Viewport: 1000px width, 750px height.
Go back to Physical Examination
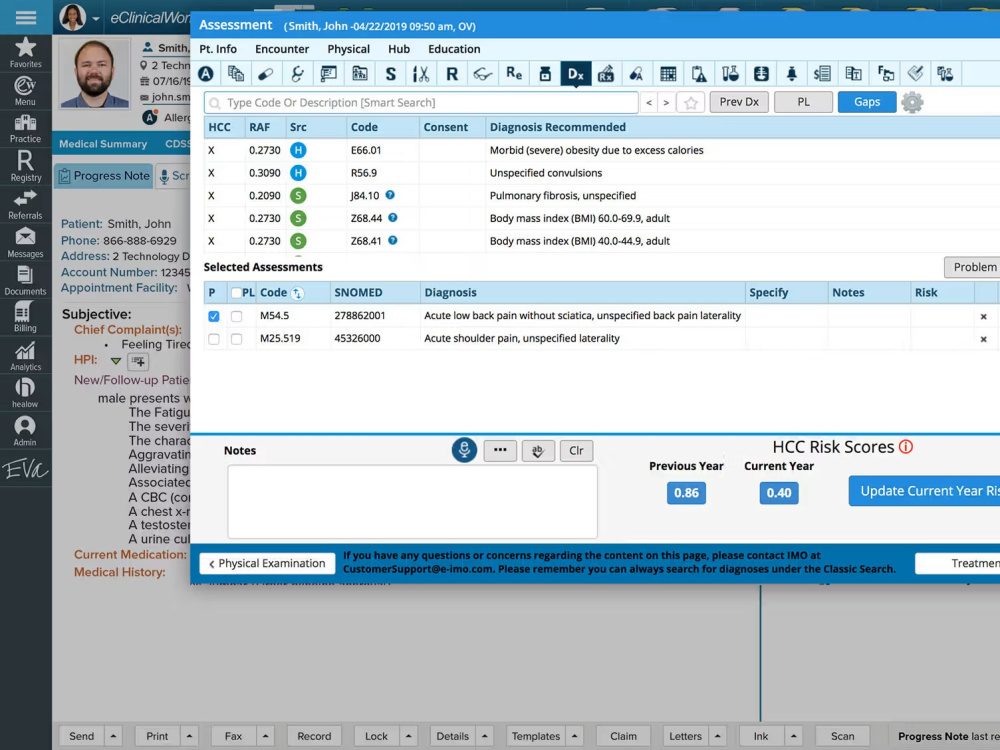point(267,563)
